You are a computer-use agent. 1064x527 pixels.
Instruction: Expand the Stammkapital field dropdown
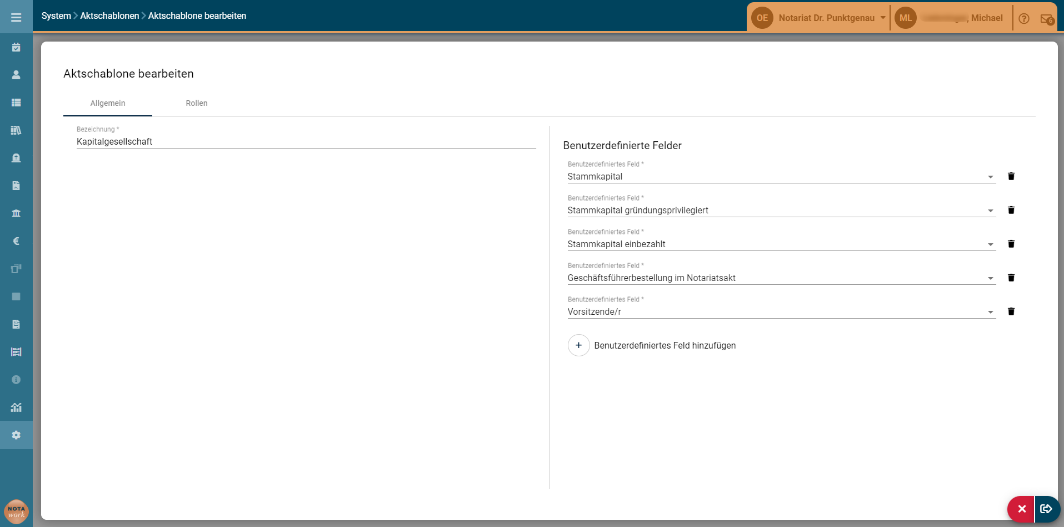click(x=991, y=177)
